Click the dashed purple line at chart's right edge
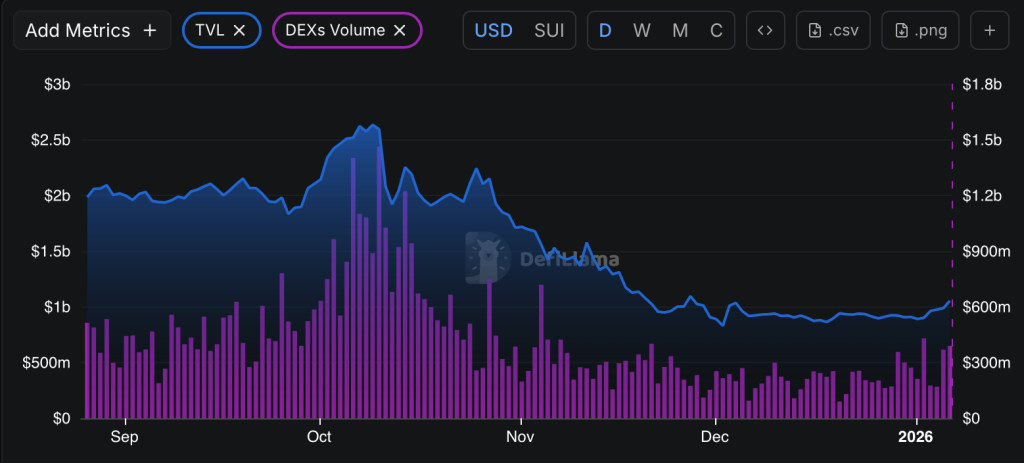This screenshot has height=463, width=1024. point(951,200)
